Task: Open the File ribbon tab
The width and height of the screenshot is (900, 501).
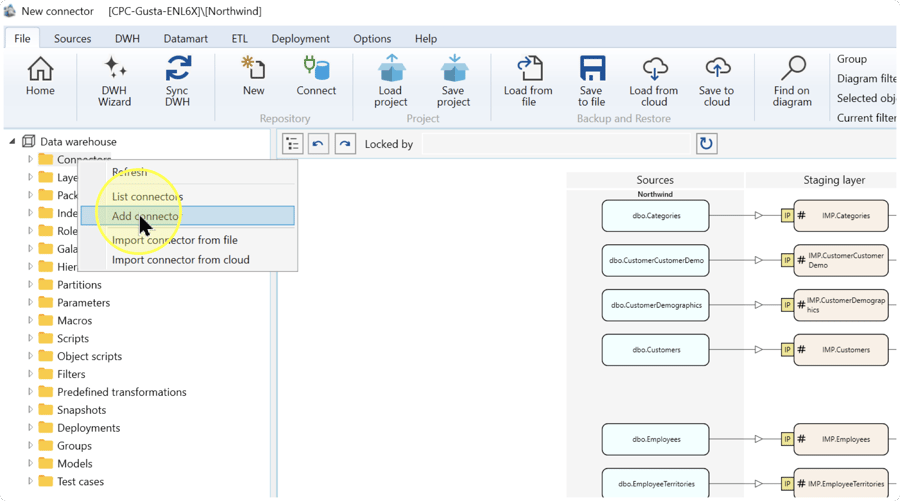Action: pyautogui.click(x=22, y=38)
